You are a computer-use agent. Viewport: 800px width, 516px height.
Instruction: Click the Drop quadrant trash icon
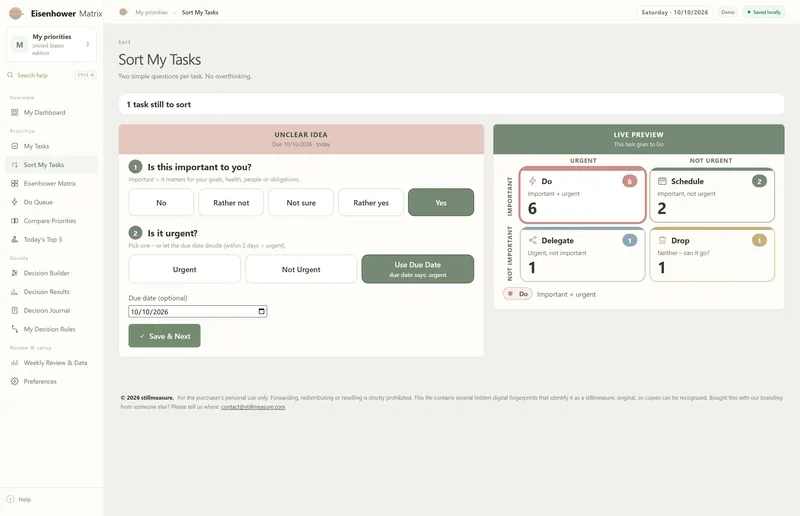(x=662, y=240)
